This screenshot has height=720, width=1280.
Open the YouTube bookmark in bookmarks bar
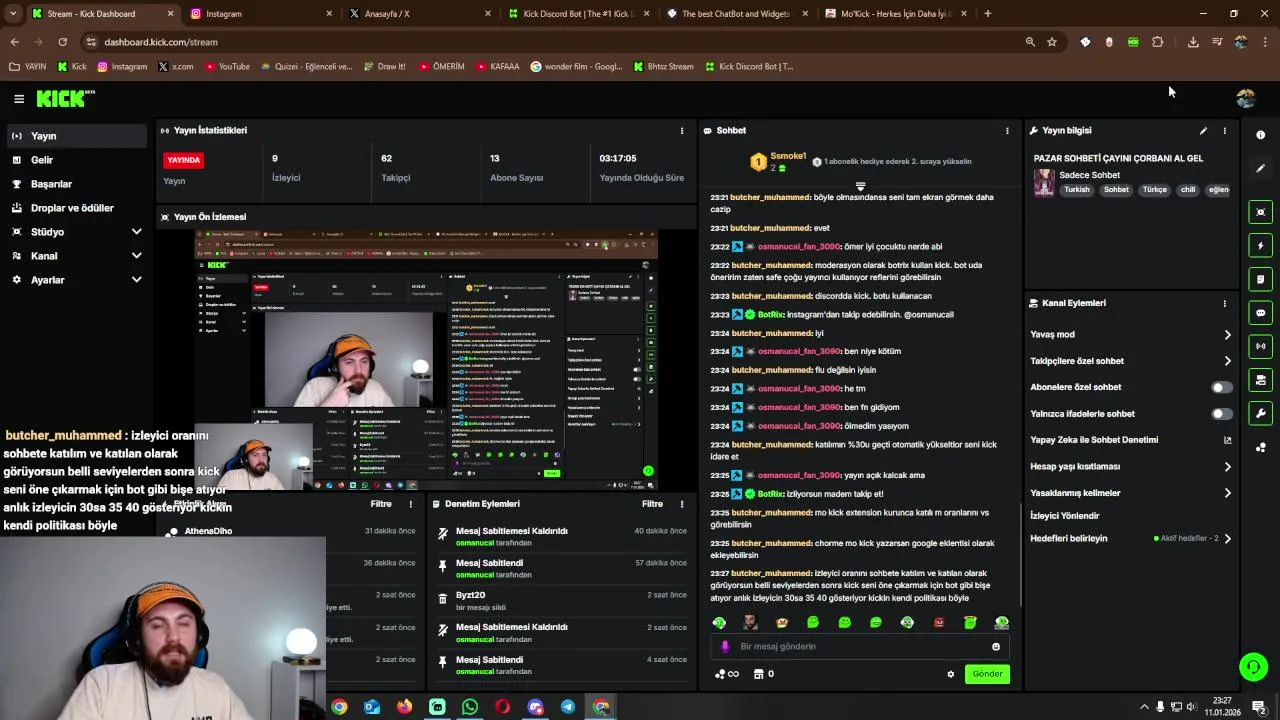pos(227,67)
